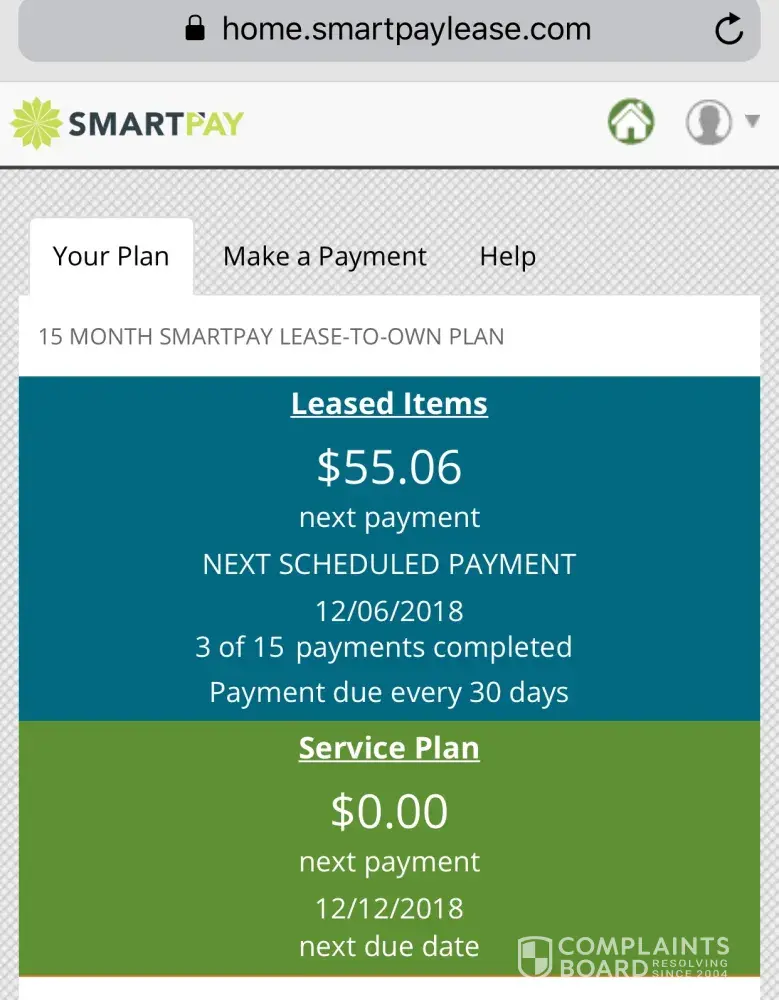Tap the 12/06/2018 scheduled payment date
The image size is (779, 1000).
(x=389, y=610)
